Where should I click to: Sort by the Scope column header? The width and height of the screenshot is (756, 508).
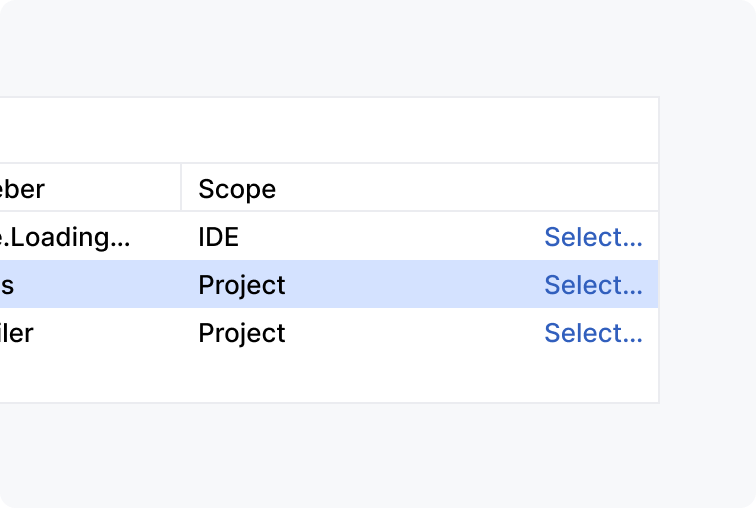click(237, 188)
